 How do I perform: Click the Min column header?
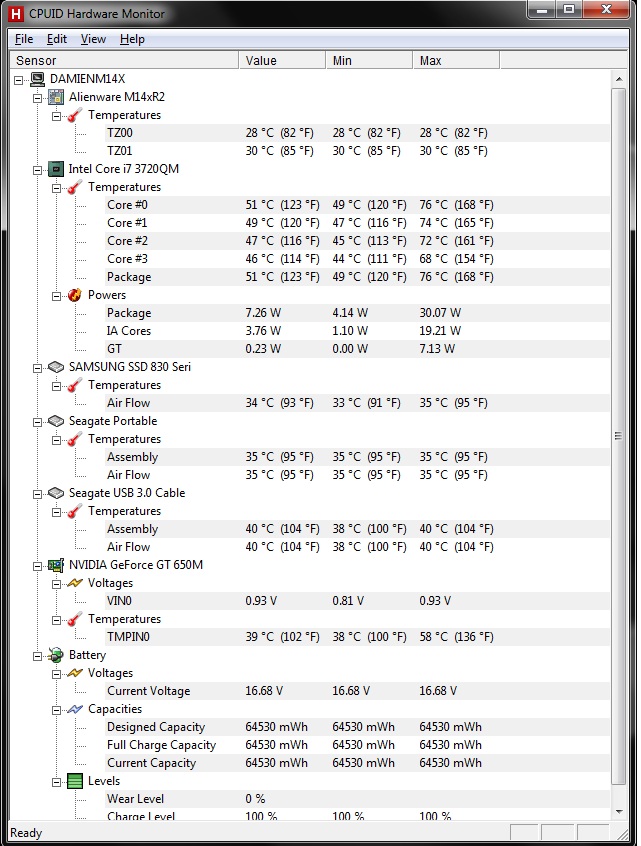(369, 60)
